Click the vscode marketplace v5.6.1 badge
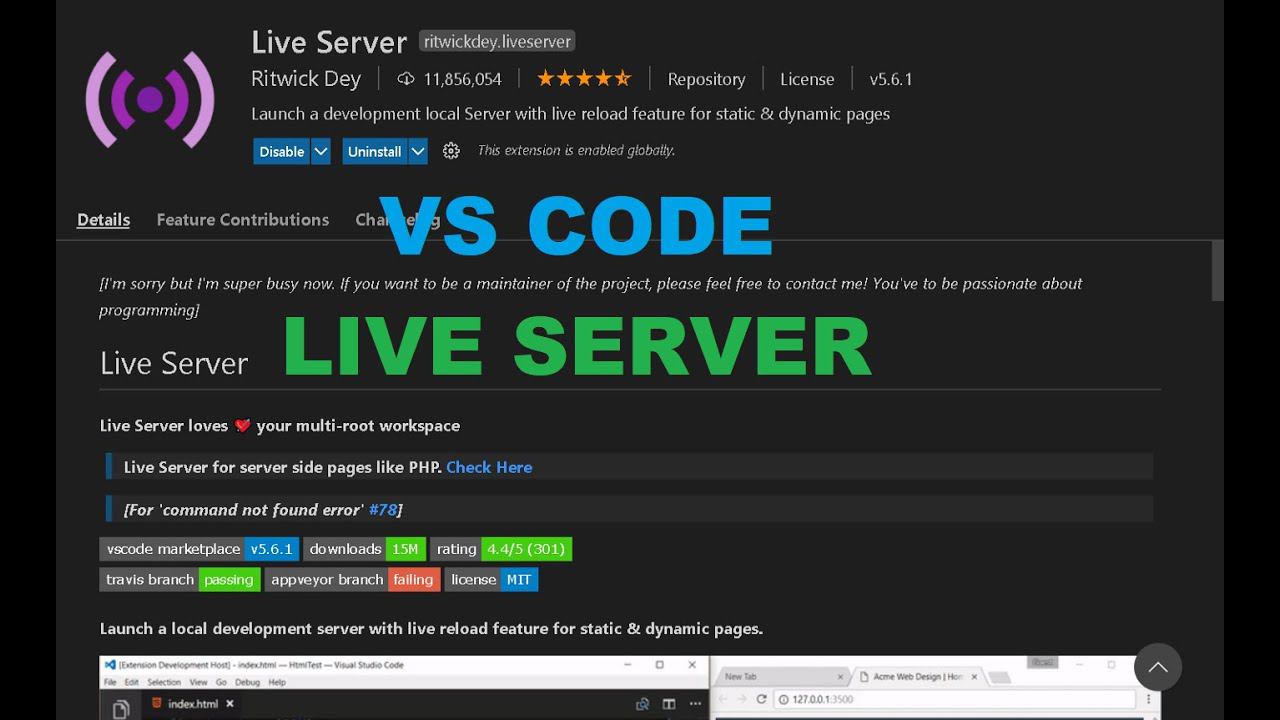Image resolution: width=1280 pixels, height=720 pixels. click(199, 549)
